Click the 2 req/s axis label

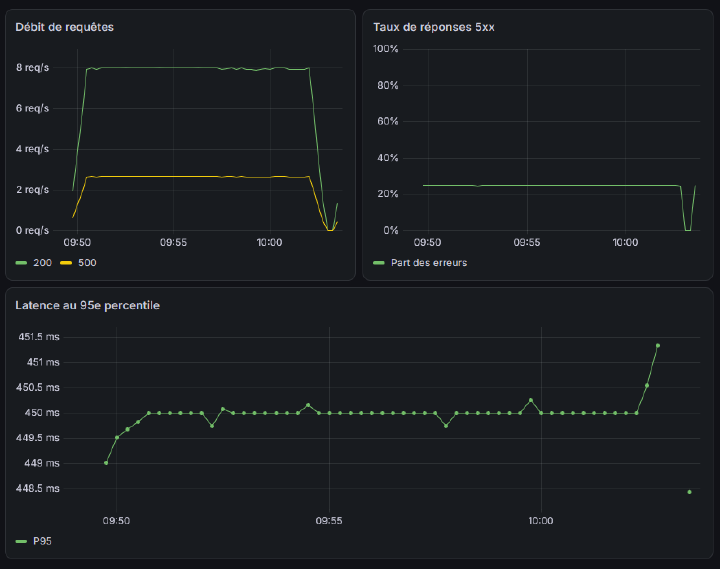coord(32,190)
